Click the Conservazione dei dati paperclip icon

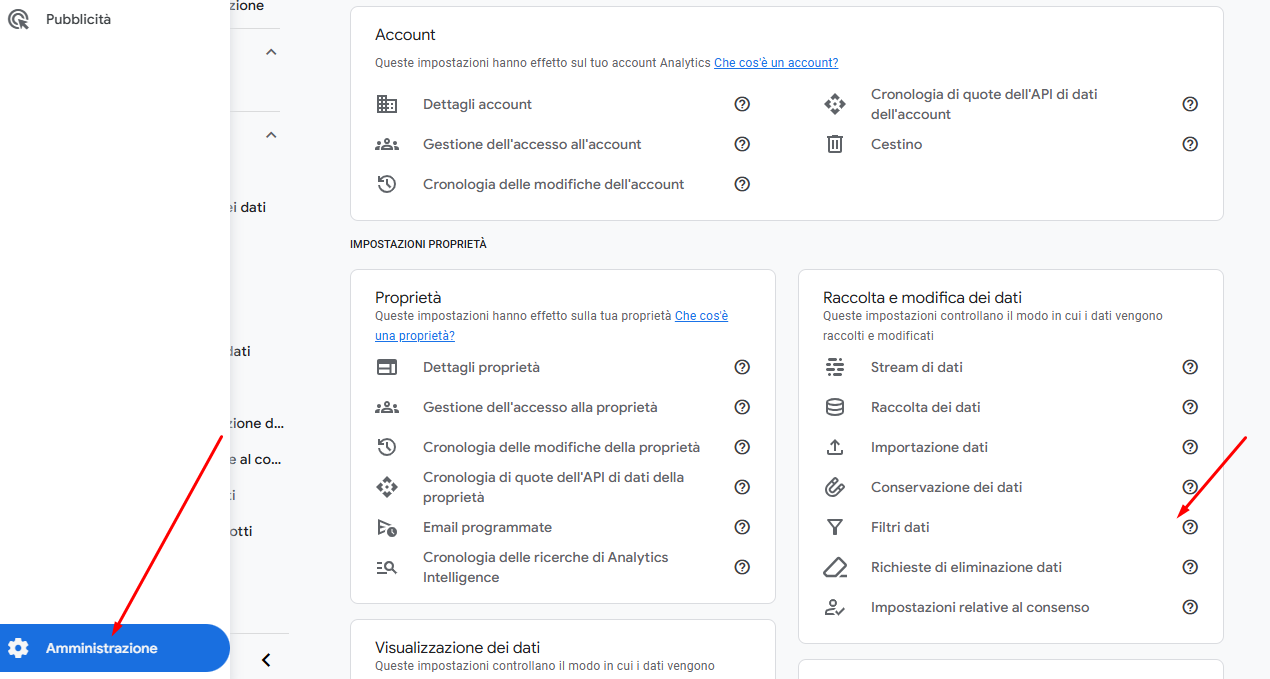point(835,487)
